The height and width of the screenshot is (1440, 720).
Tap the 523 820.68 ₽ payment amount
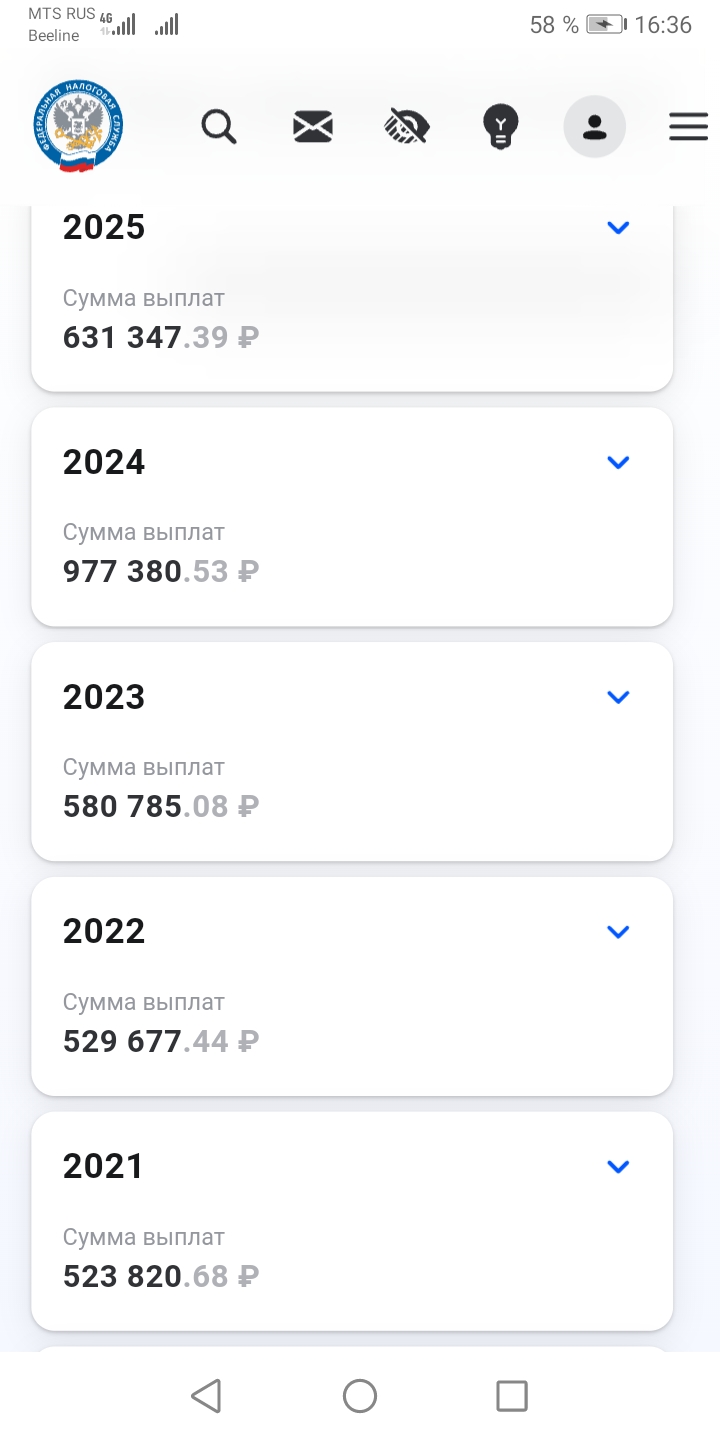161,1277
